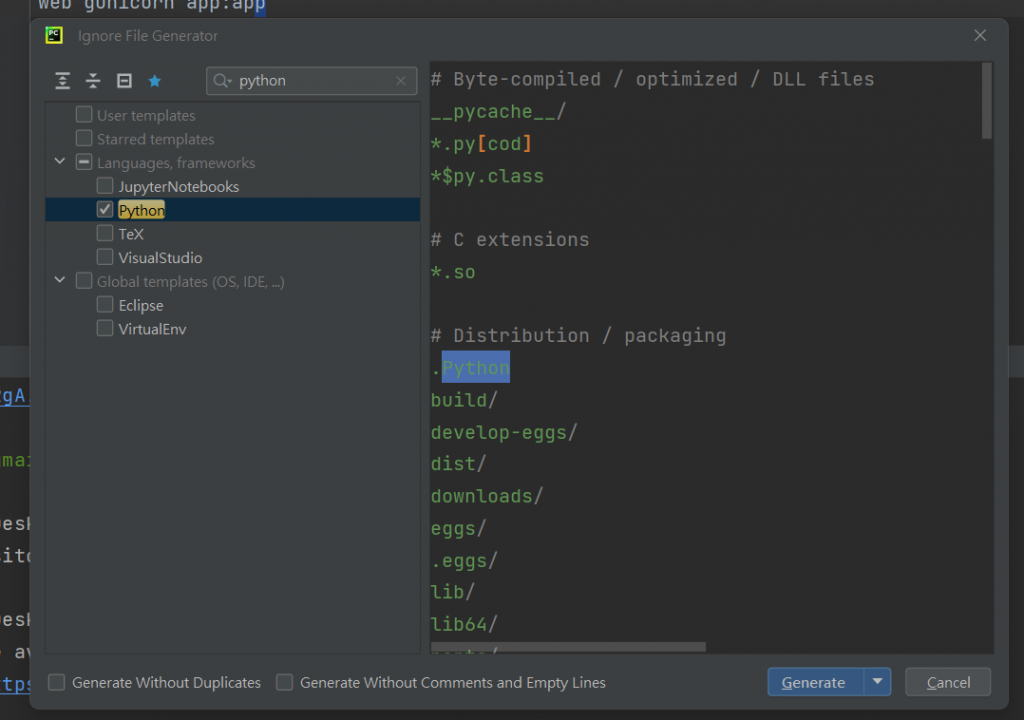Screen dimensions: 1024x720
Task: Close the Ignore File Generator dialog
Action: click(x=980, y=35)
